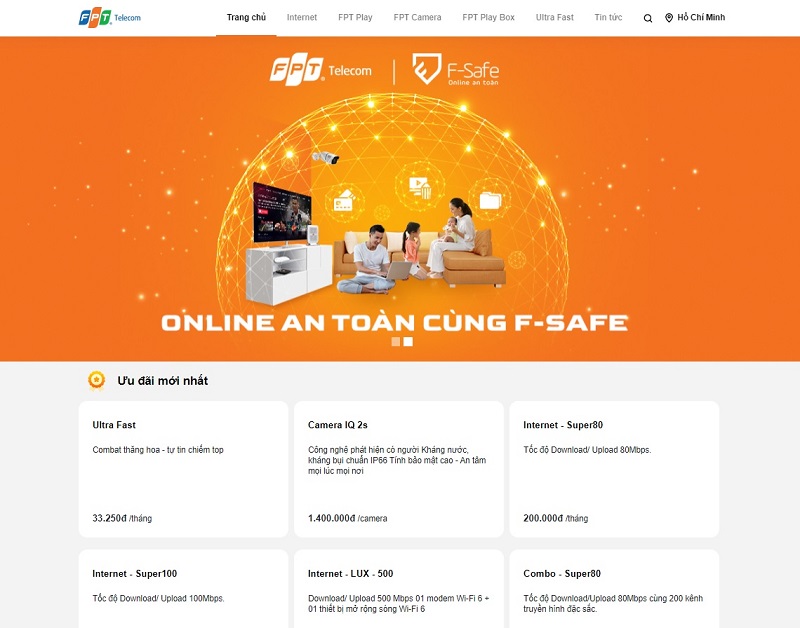Screen dimensions: 800x628
Task: Open the Internet - Super80 offer card
Action: (614, 469)
